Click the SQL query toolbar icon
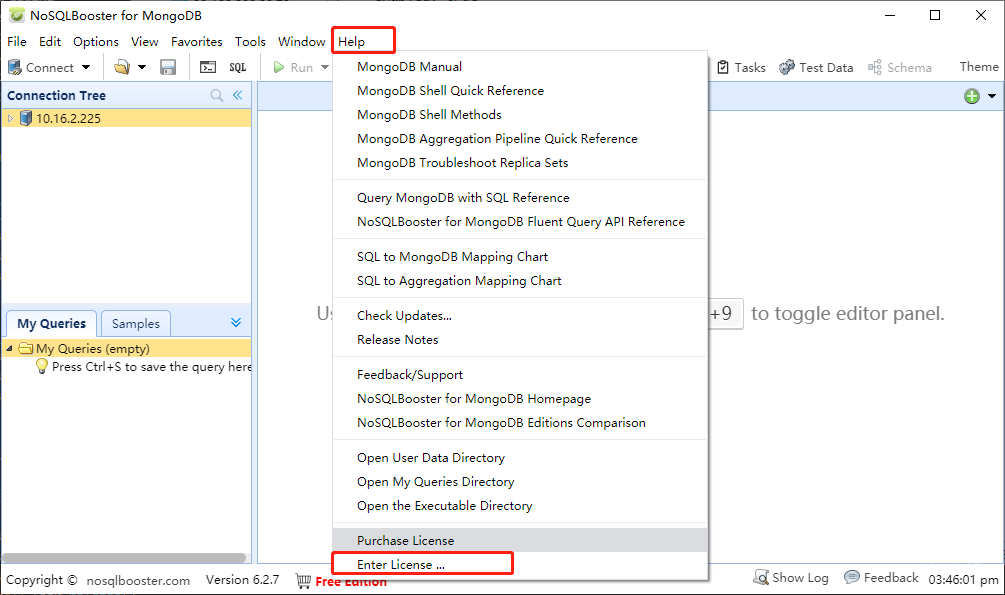Viewport: 1005px width, 595px height. coord(238,67)
